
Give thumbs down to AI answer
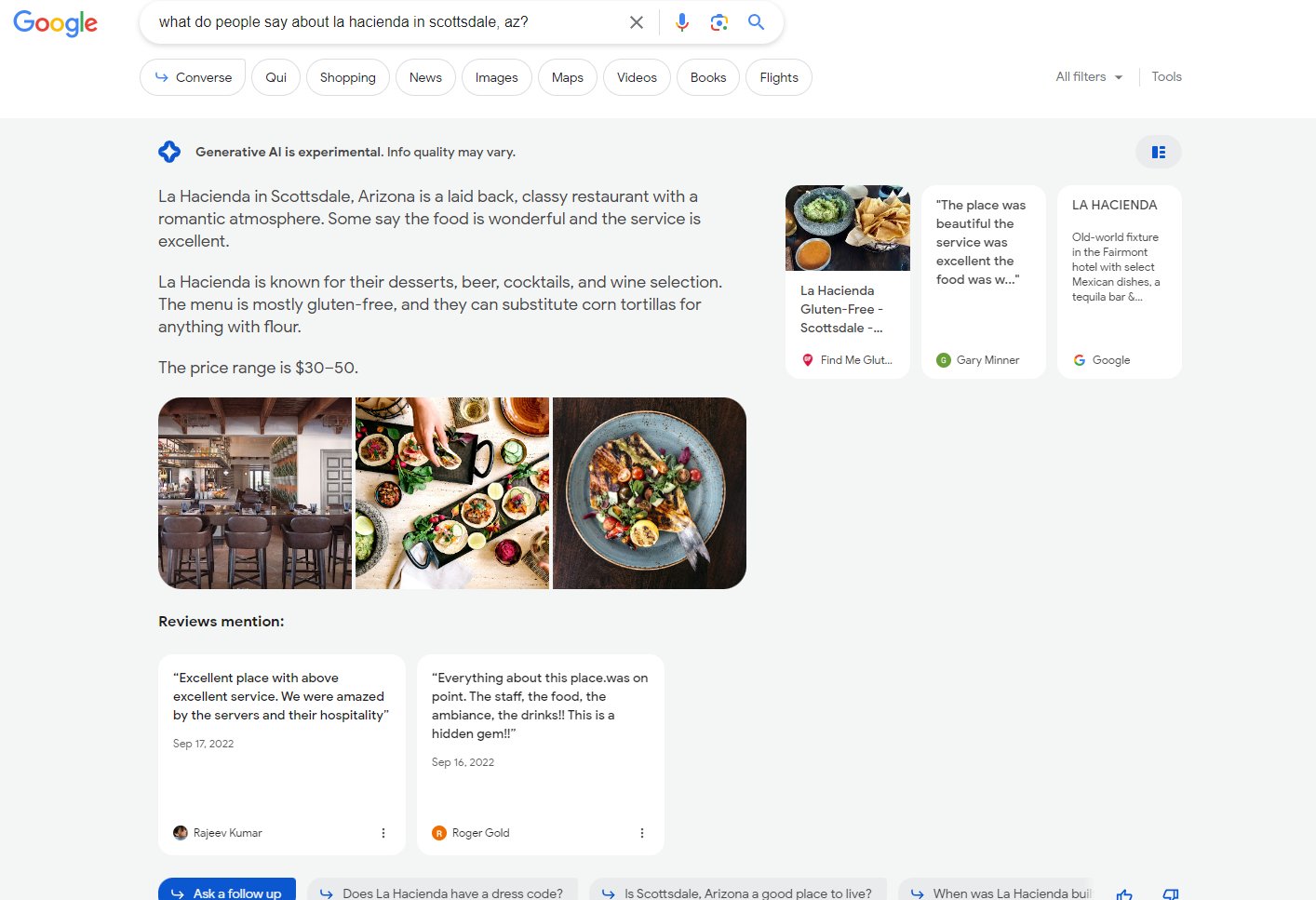point(1171,893)
